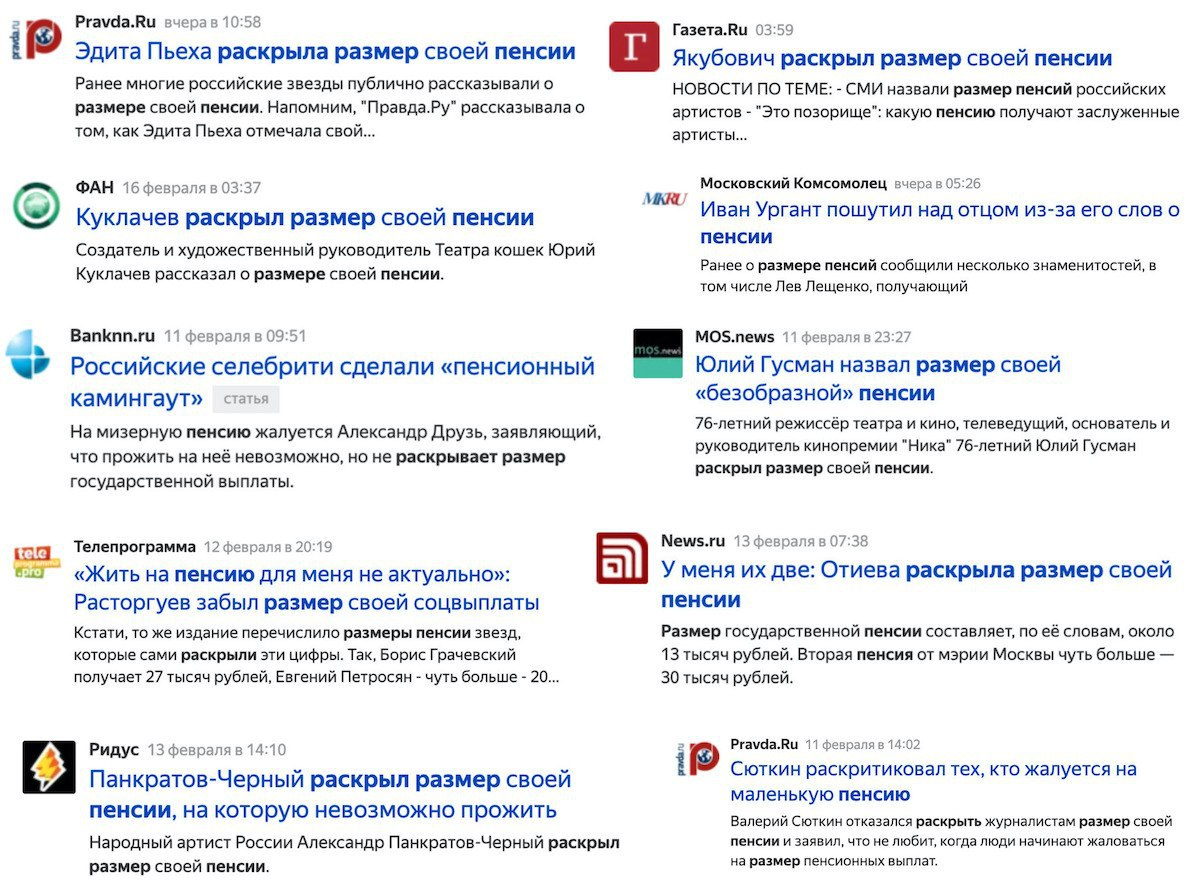The height and width of the screenshot is (892, 1200).
Task: Click the snippet mentioning Лев Лещенко
Action: pyautogui.click(x=928, y=276)
